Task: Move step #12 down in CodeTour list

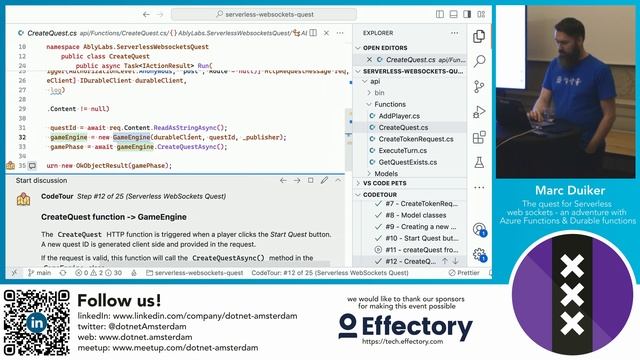Action: tap(455, 261)
